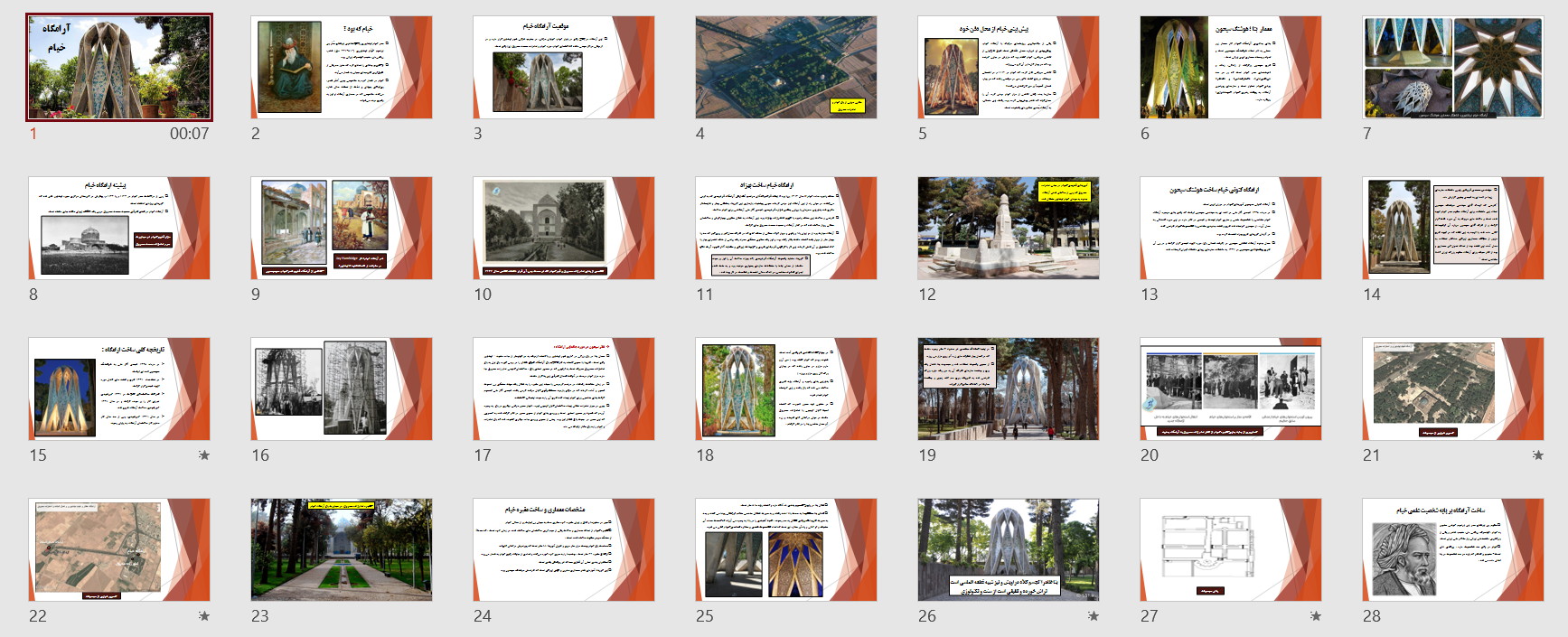Screen dimensions: 1568x637
Task: Select slide 2 with the seated portrait painting
Action: pos(342,68)
